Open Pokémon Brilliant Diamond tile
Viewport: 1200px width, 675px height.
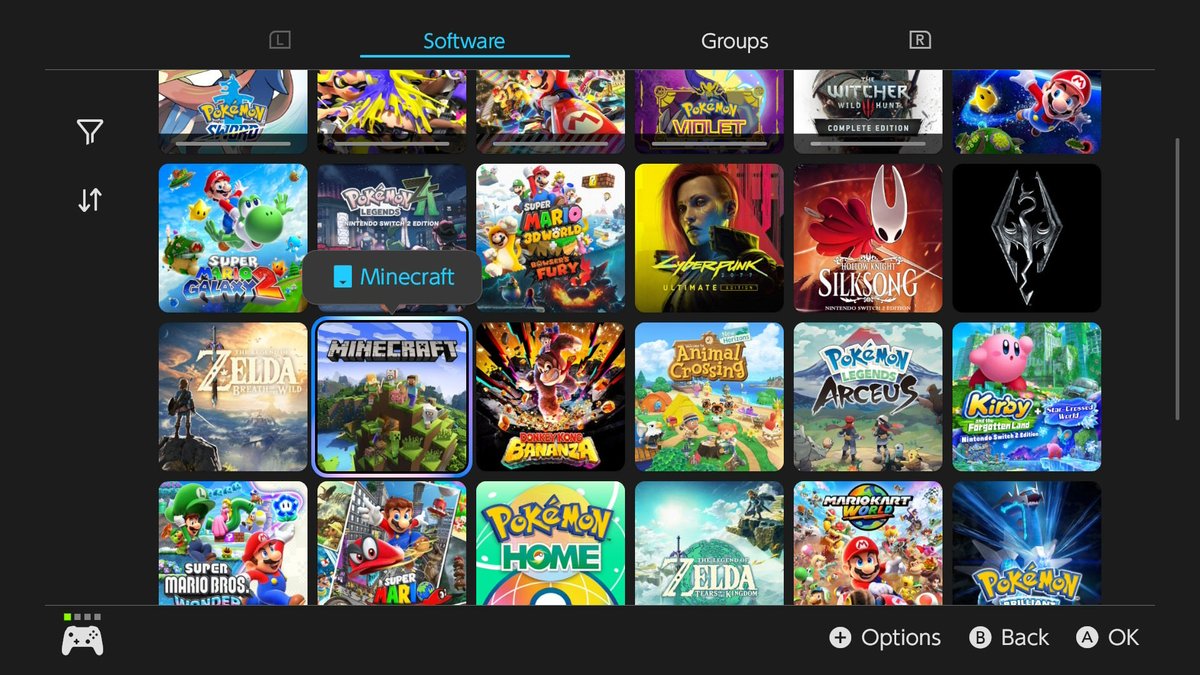point(1027,543)
